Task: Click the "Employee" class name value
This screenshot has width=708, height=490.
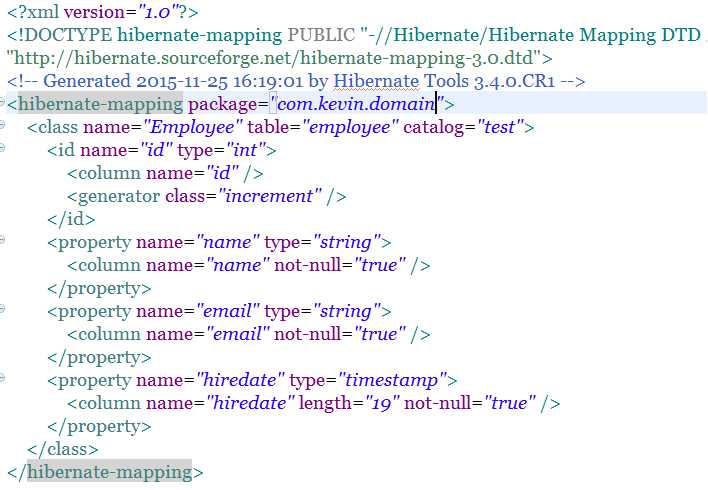Action: (192, 127)
